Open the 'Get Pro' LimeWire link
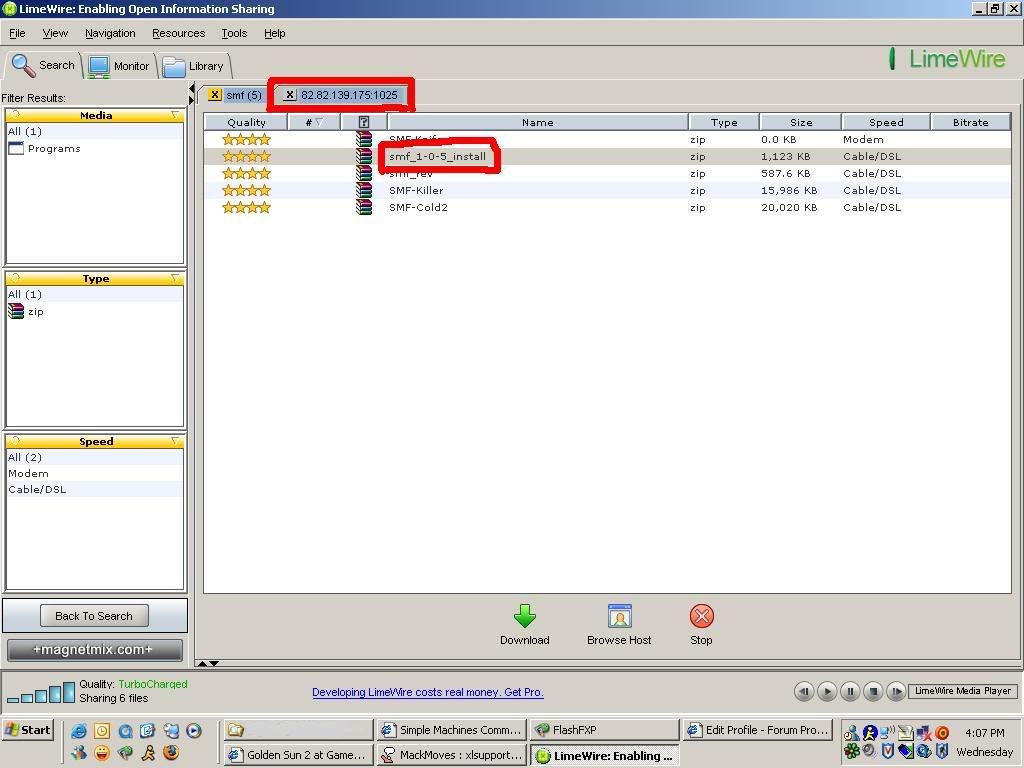 click(x=428, y=692)
